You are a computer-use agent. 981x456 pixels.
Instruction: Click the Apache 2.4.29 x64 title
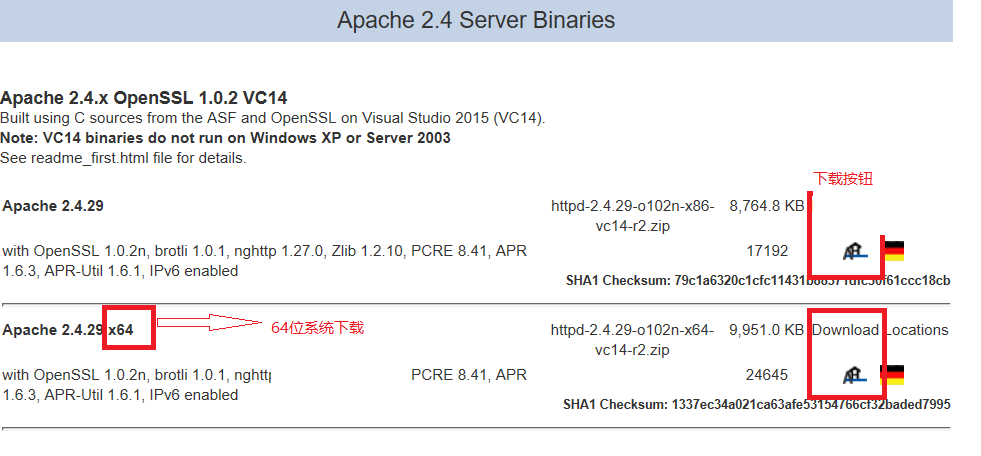68,330
